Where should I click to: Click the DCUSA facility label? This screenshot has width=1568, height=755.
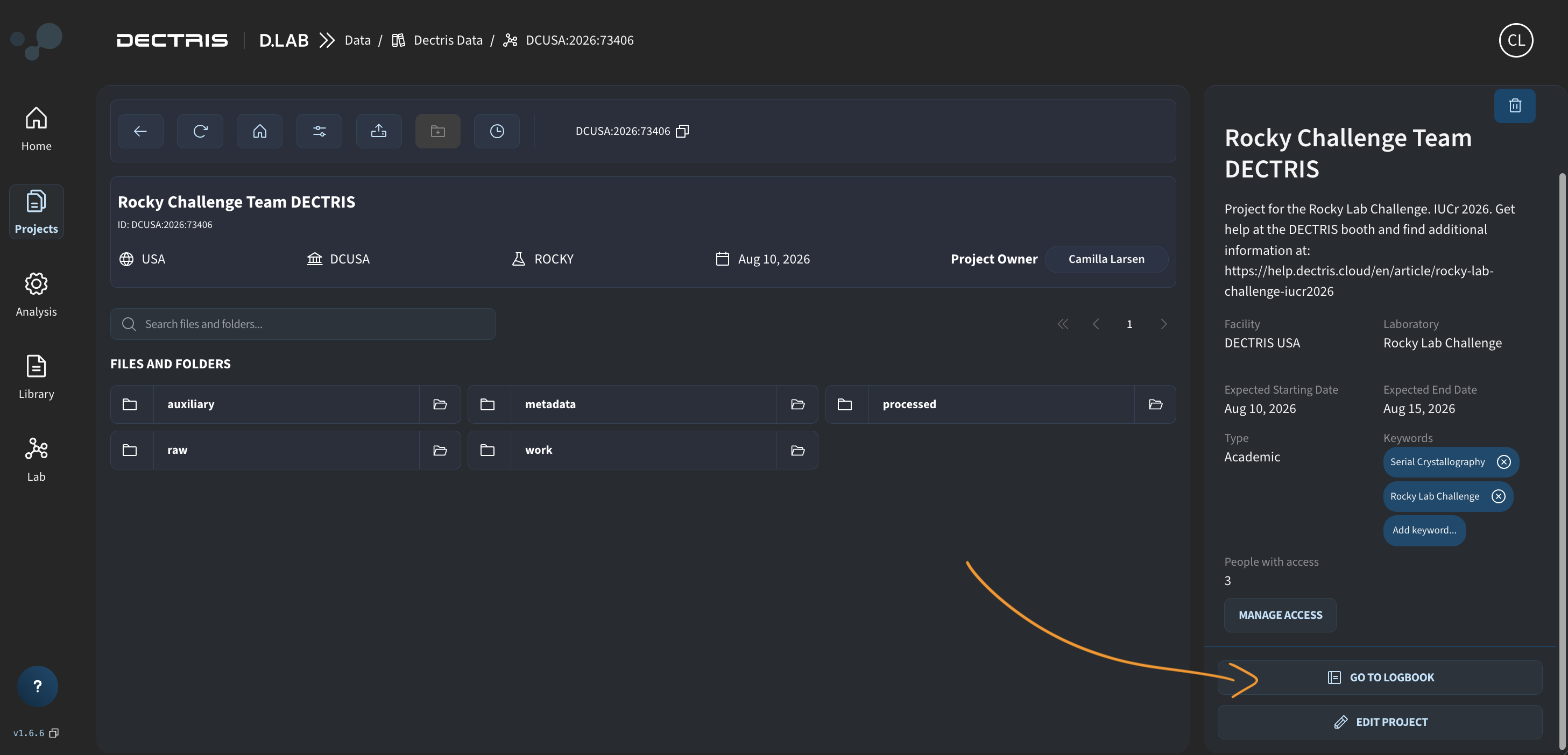(349, 259)
